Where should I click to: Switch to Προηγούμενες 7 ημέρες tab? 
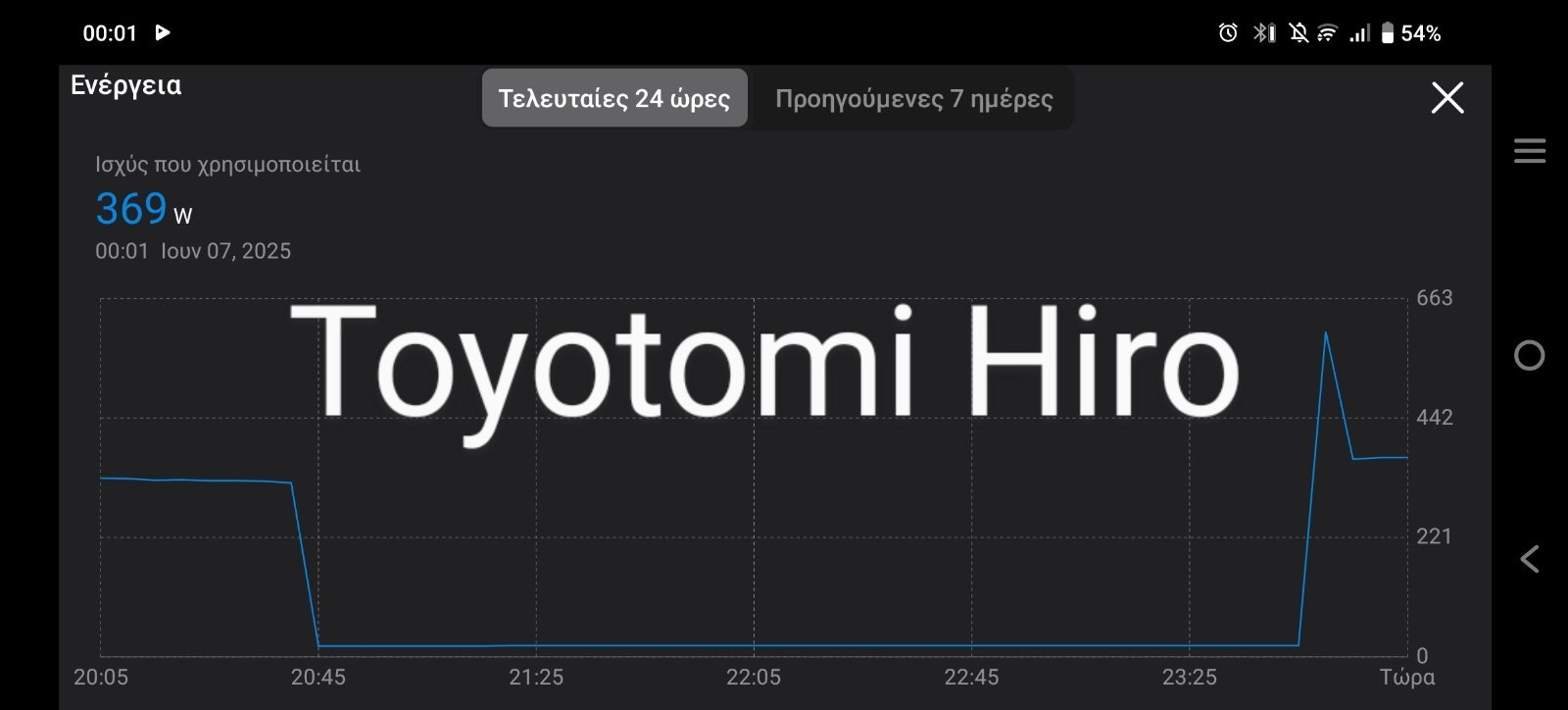click(x=913, y=98)
